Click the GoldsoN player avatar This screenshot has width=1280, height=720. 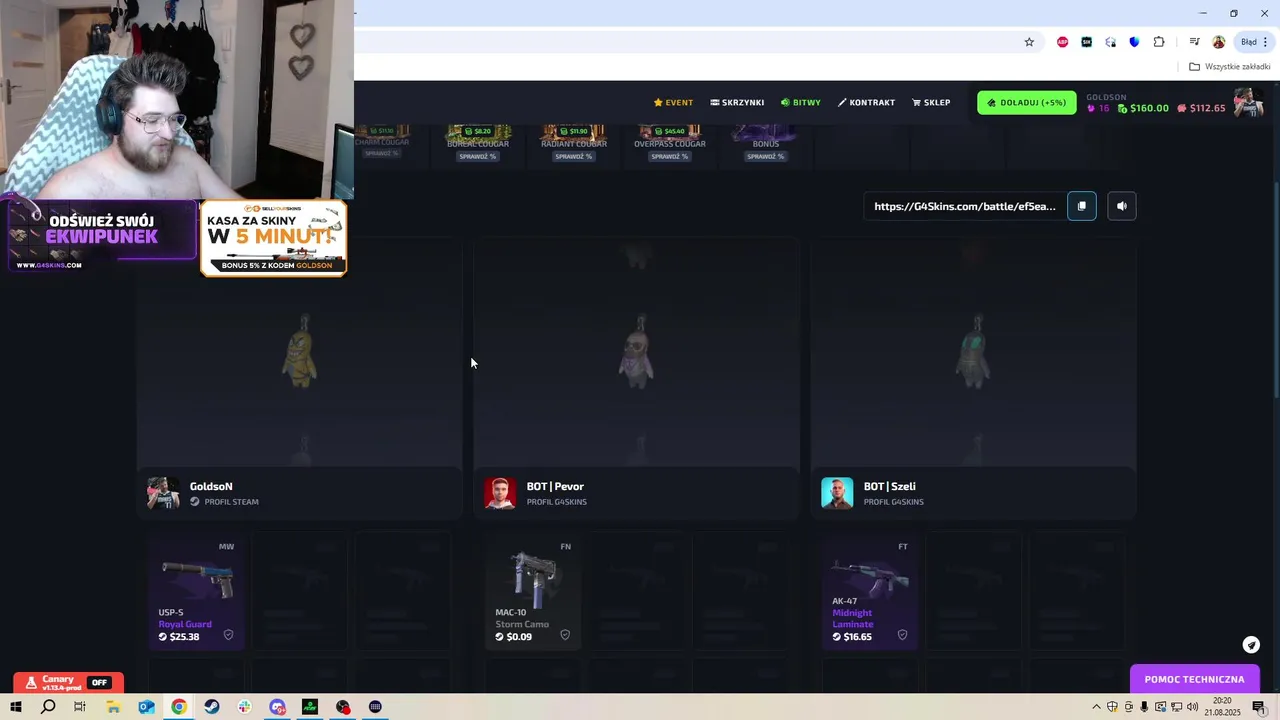coord(163,493)
